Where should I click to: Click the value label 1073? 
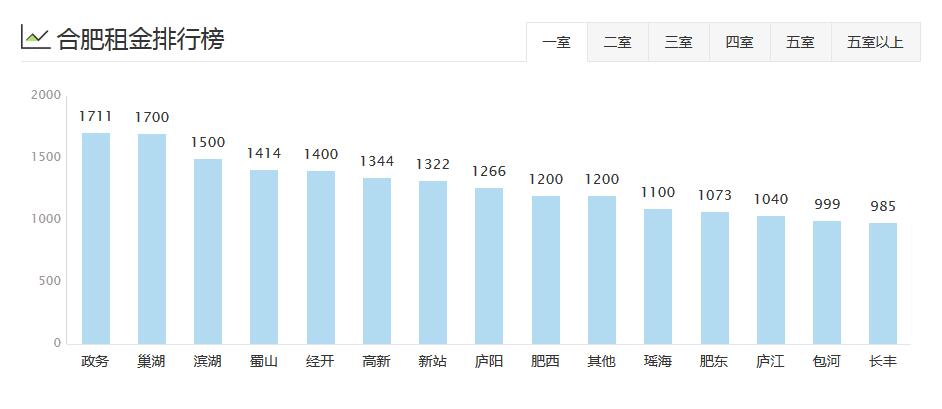(x=715, y=195)
